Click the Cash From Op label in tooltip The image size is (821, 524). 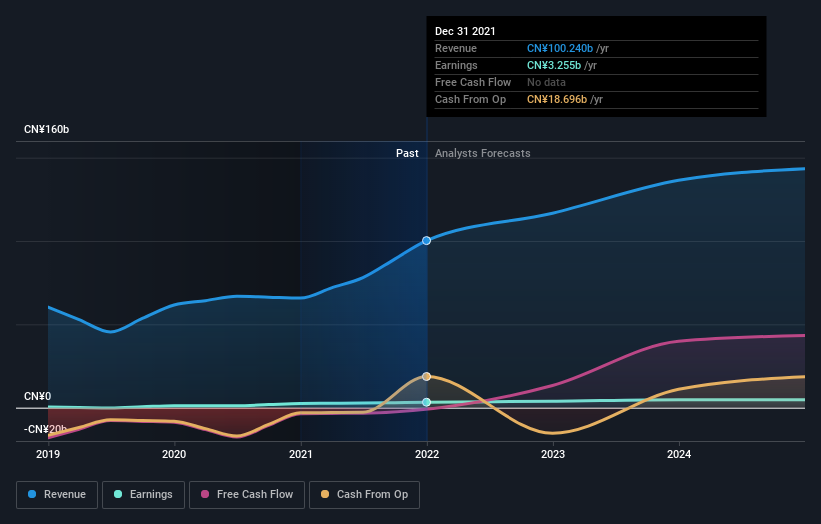pyautogui.click(x=470, y=99)
